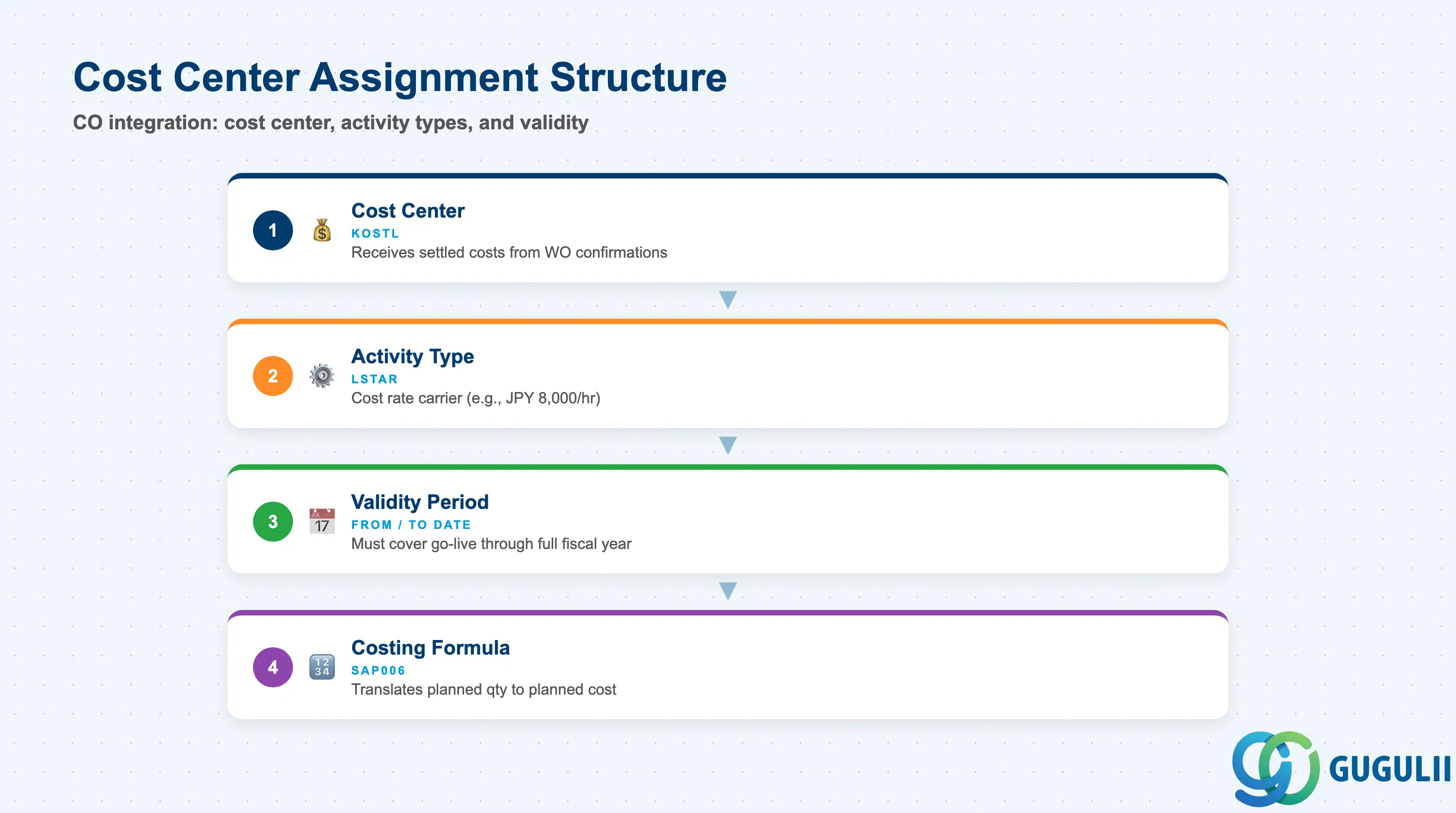
Task: Click arrow below Cost Center card
Action: click(x=728, y=300)
